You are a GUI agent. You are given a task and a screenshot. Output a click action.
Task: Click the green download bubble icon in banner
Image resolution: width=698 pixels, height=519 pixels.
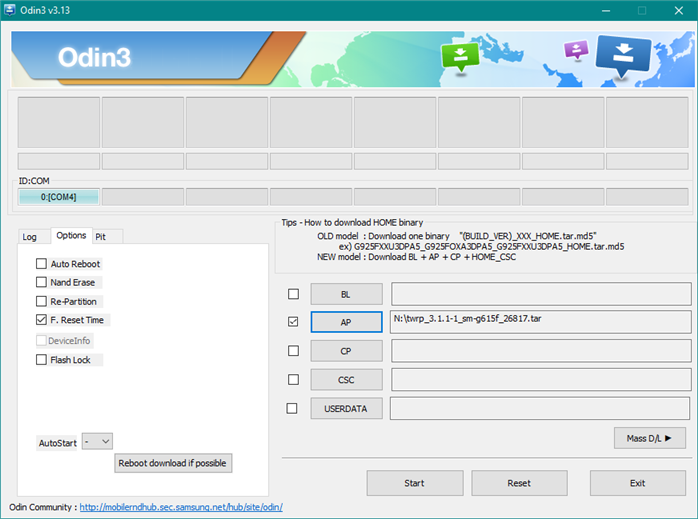click(460, 57)
